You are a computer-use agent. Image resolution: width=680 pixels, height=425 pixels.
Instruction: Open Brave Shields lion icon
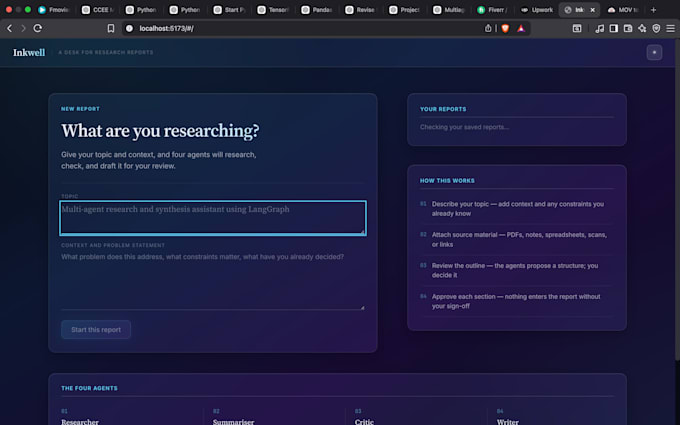[x=505, y=28]
